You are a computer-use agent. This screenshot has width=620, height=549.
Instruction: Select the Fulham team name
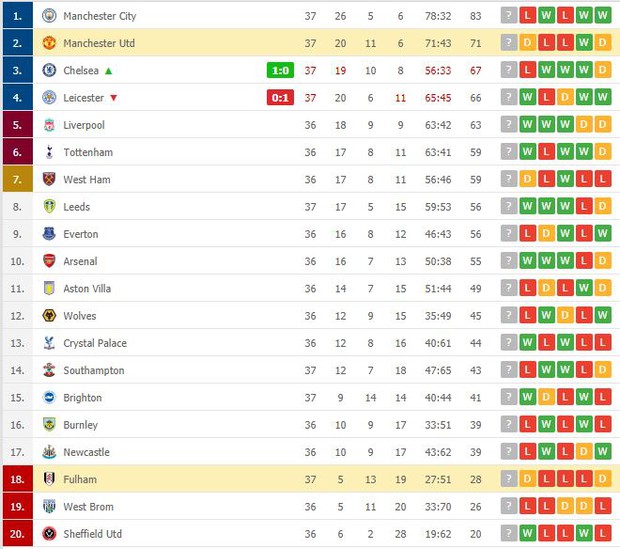(80, 479)
